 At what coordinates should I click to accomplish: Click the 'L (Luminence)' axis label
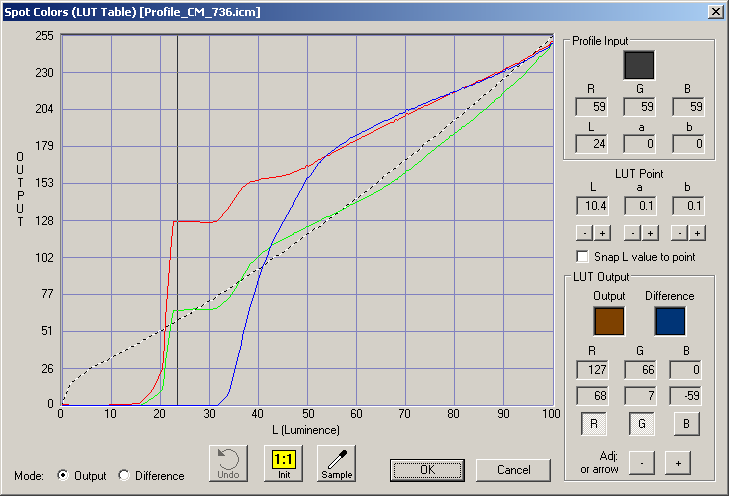[x=306, y=430]
